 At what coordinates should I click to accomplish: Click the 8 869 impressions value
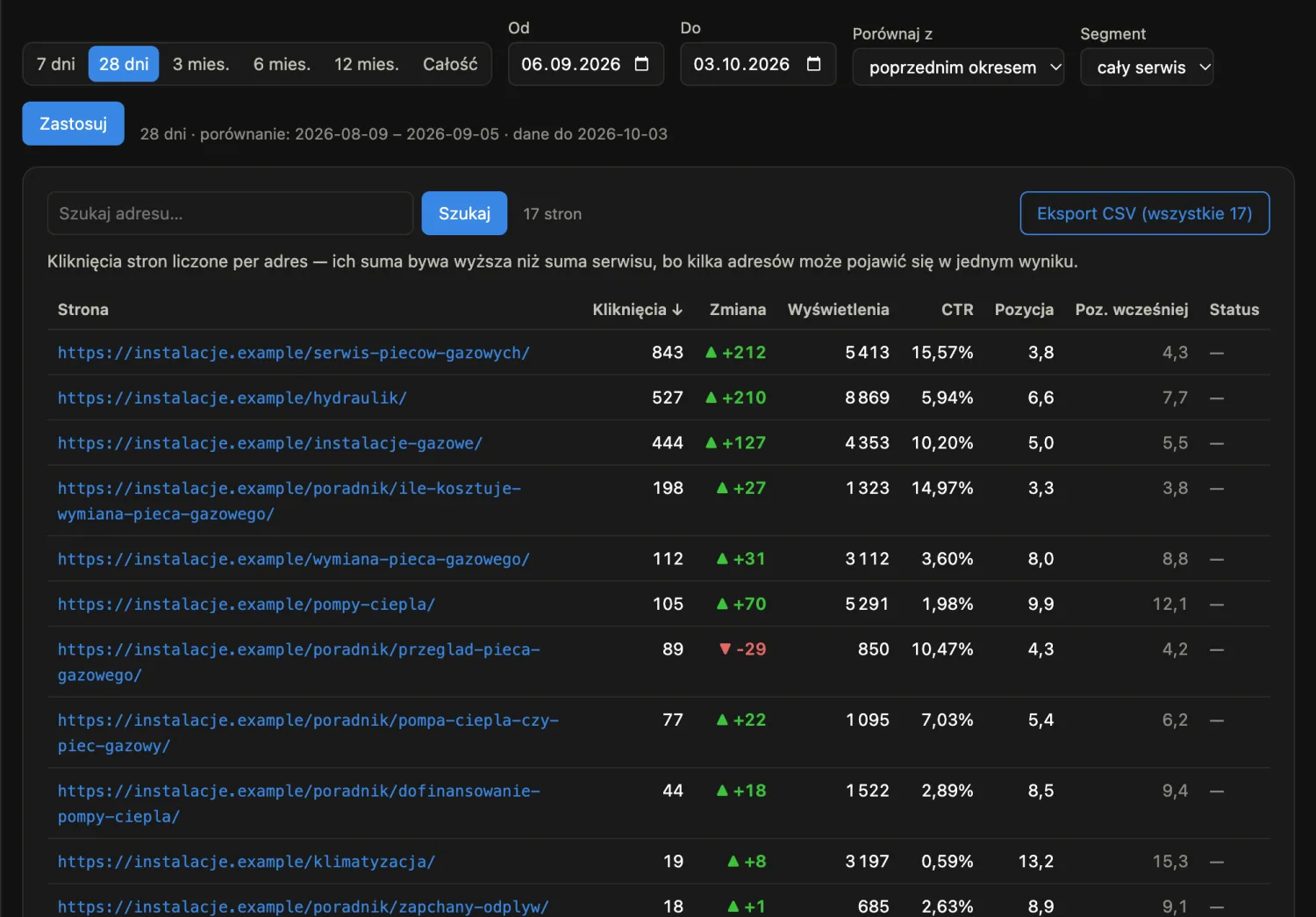867,398
